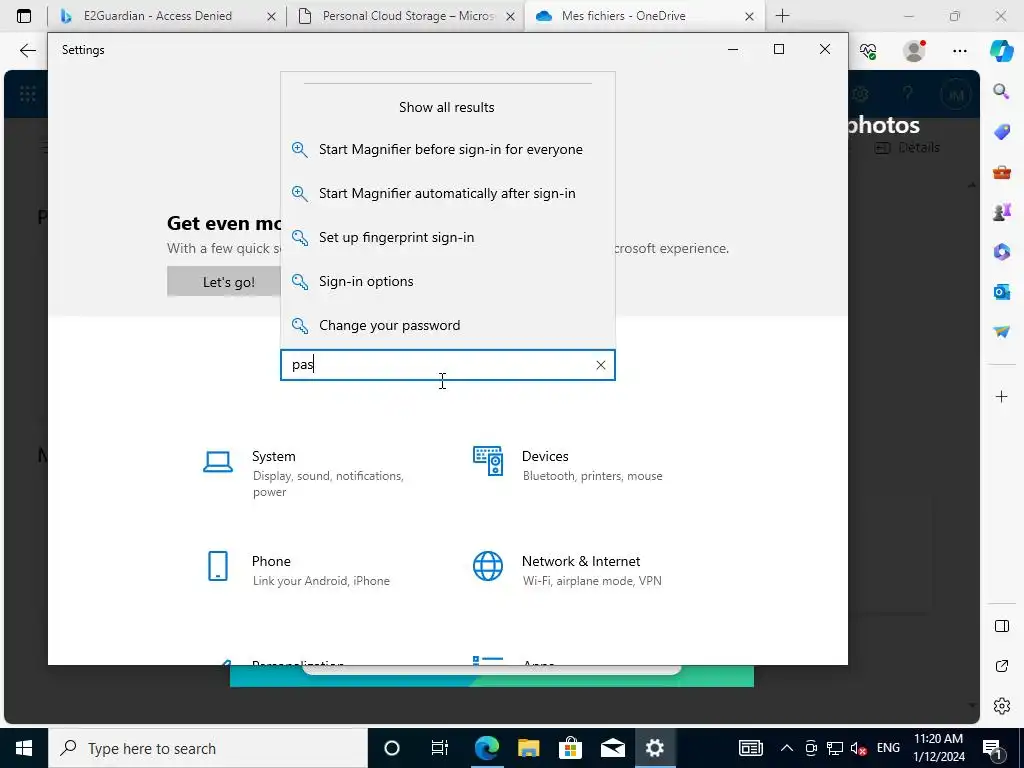This screenshot has height=768, width=1024.
Task: Click taskbar 'Type here to search' box
Action: tap(208, 748)
